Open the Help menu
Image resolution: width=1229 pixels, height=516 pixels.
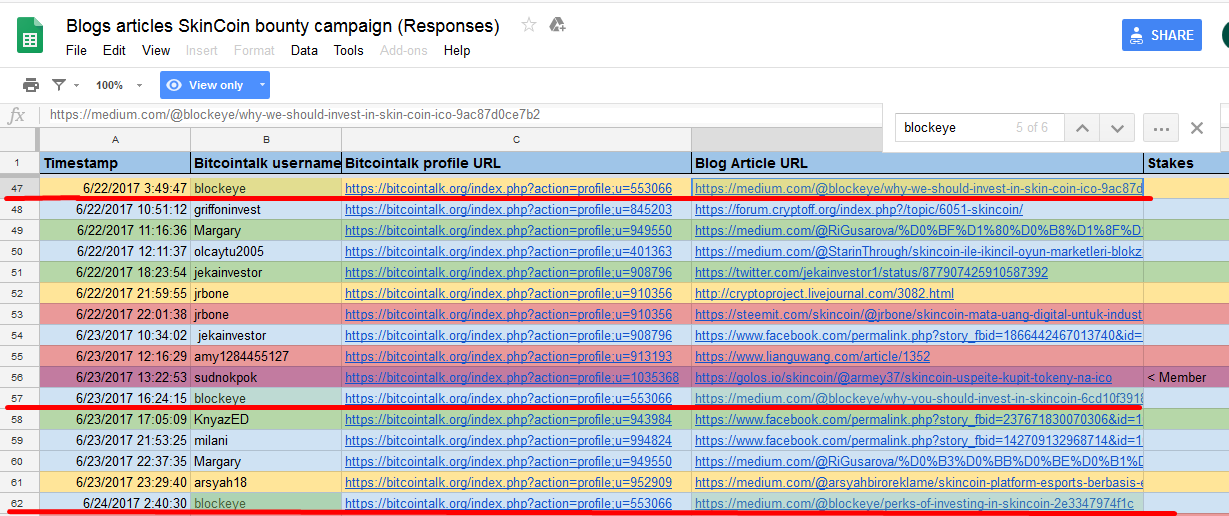(x=457, y=50)
